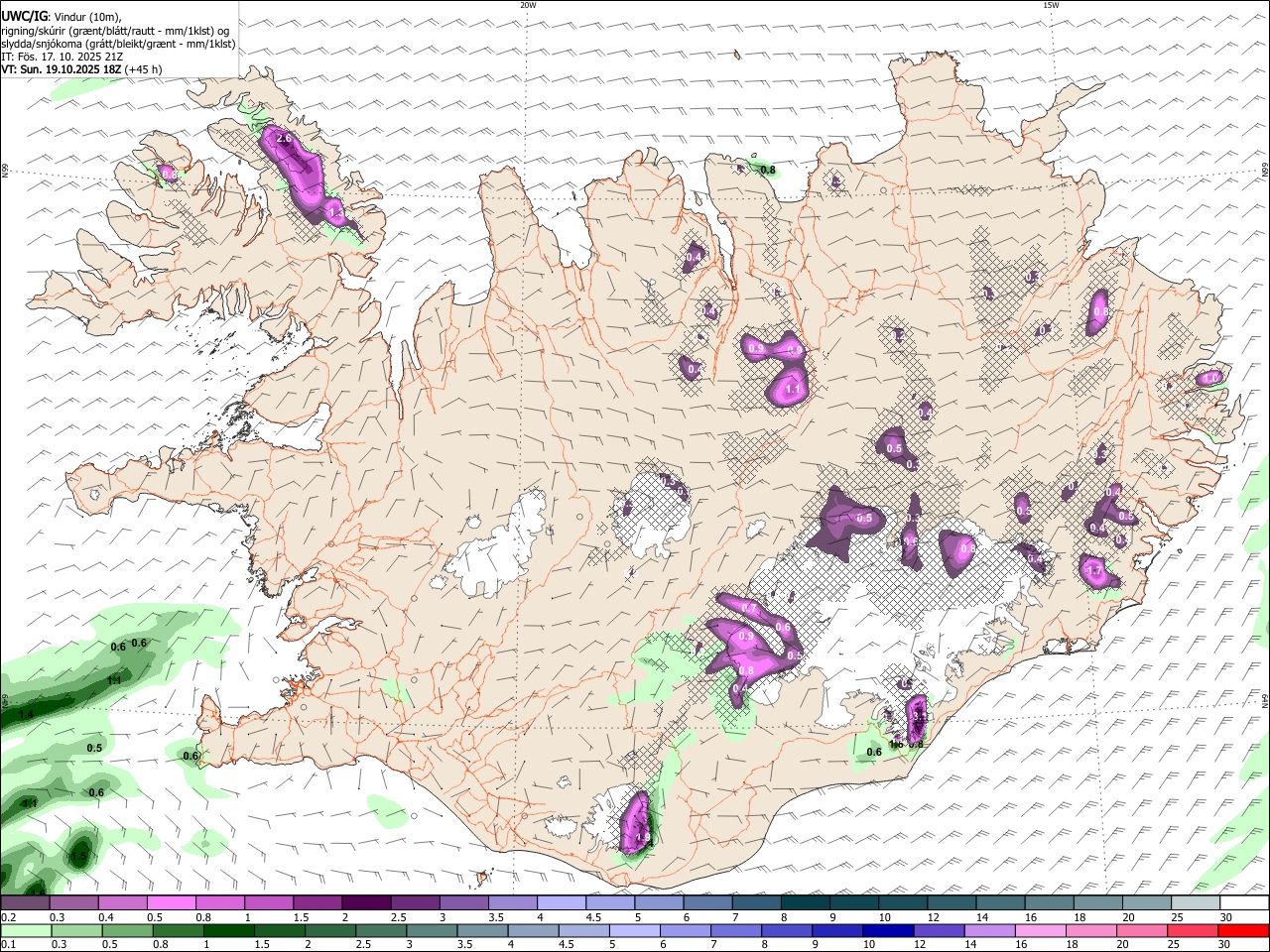Image resolution: width=1270 pixels, height=952 pixels.
Task: Select the top legend swatch between 16 and 18
Action: 1049,903
